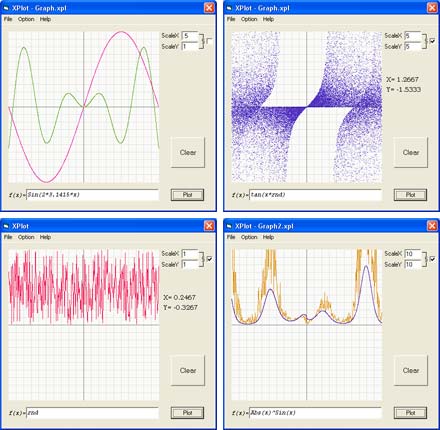Click the XPlot icon in the untitled XPlot window
Viewport: 440px width, 430px height.
[x=6, y=226]
